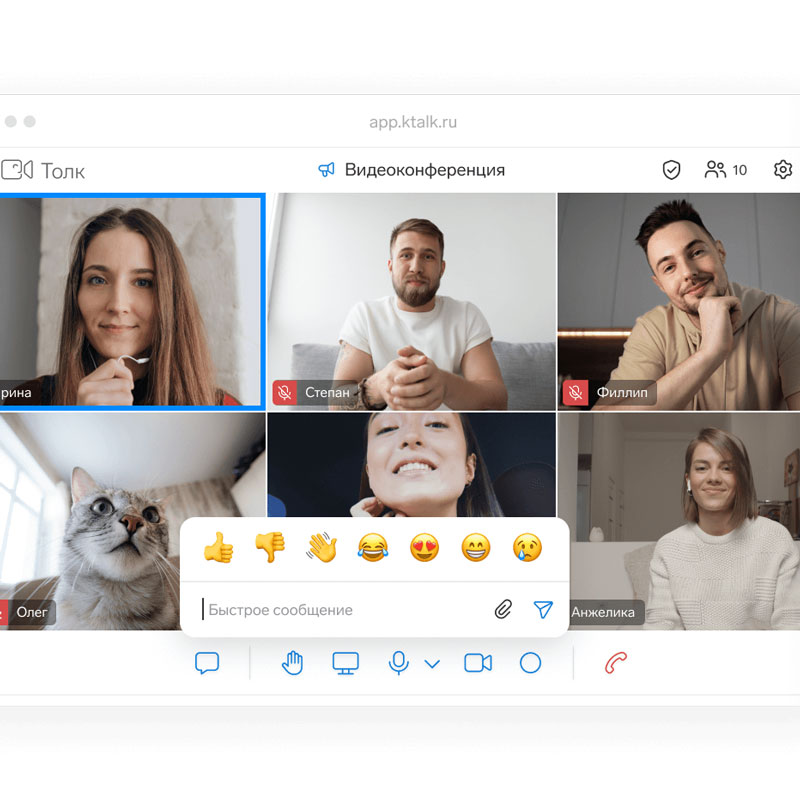
Task: Open settings gear icon
Action: point(783,170)
